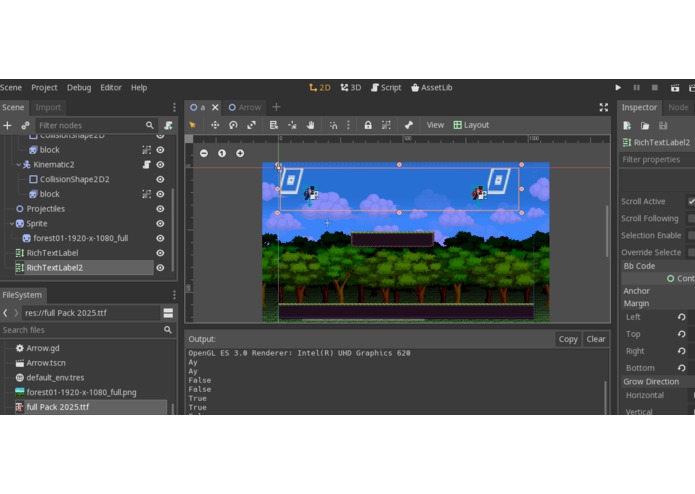Collapse the Sprite tree node

point(12,224)
